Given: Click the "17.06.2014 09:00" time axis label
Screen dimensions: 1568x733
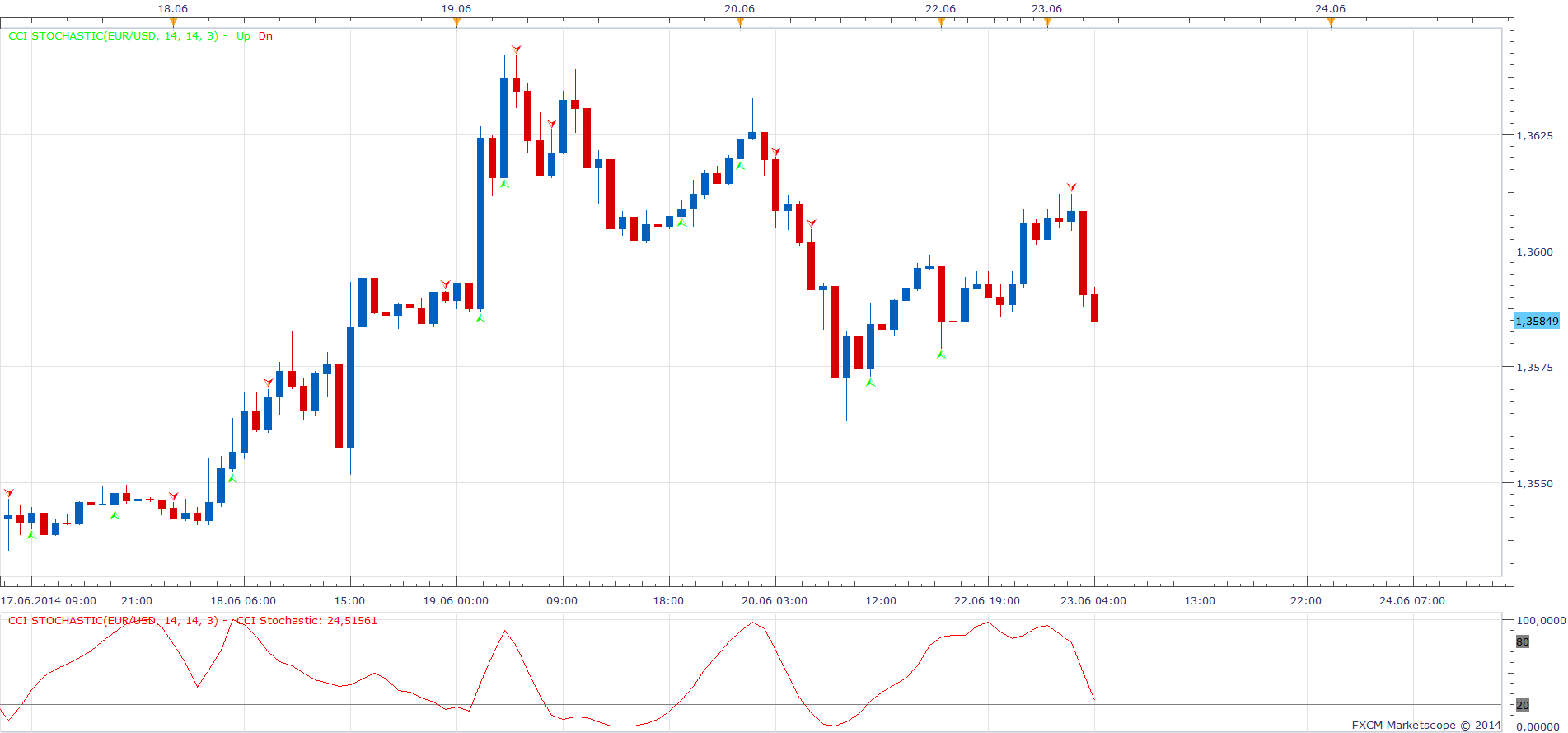Looking at the screenshot, I should (49, 600).
